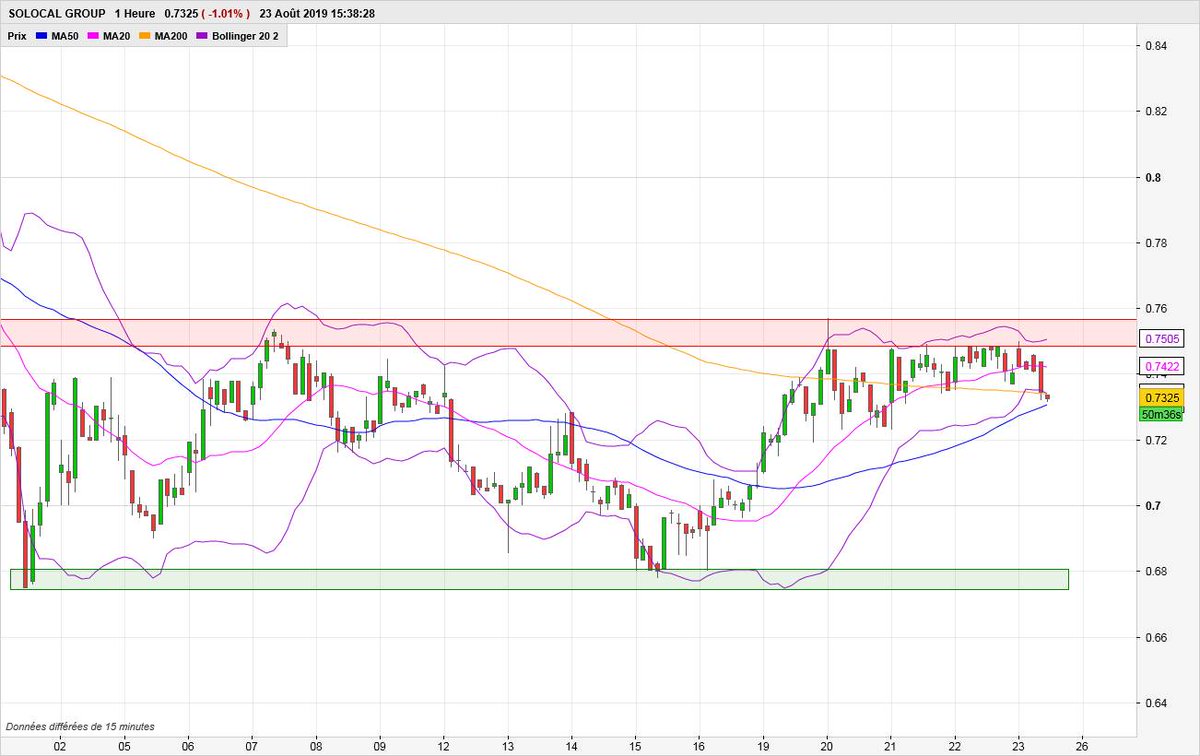Click the 0.72 price axis label

point(1155,440)
